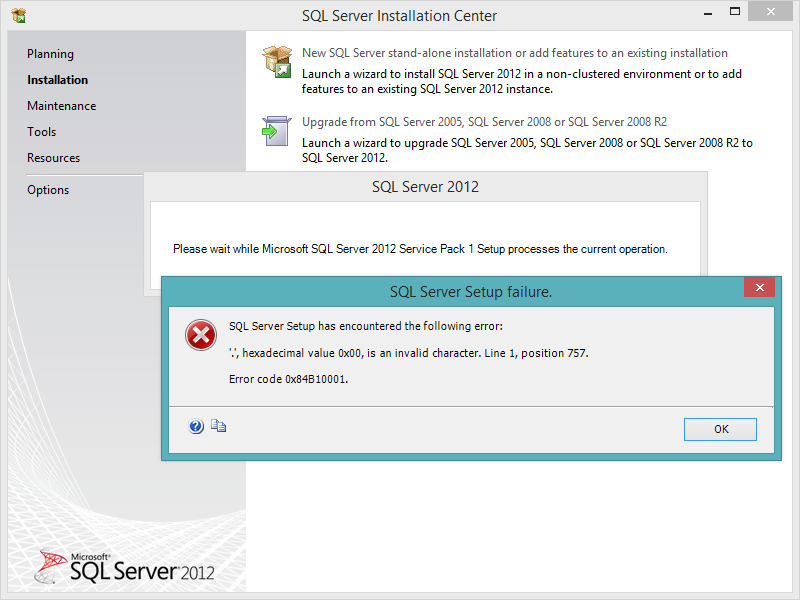Maximize the Installation Center window

pyautogui.click(x=735, y=11)
